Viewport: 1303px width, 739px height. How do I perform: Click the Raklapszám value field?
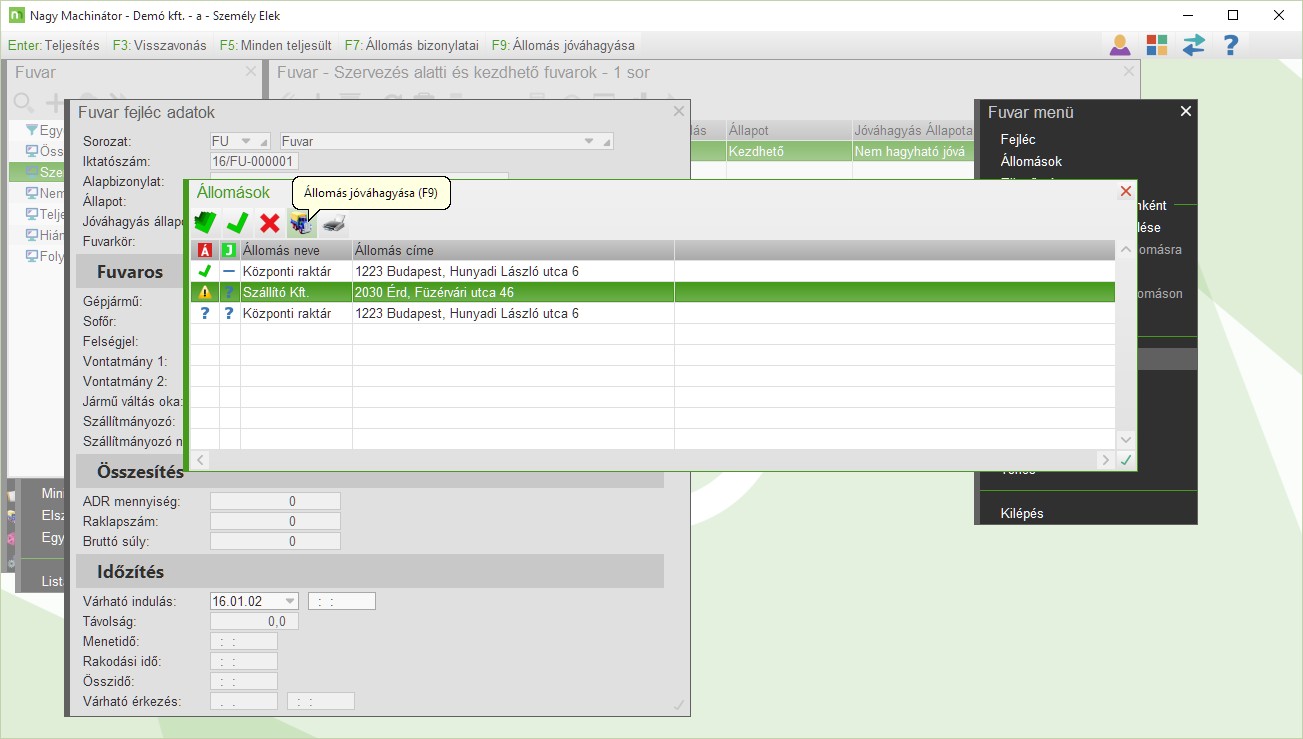point(276,521)
